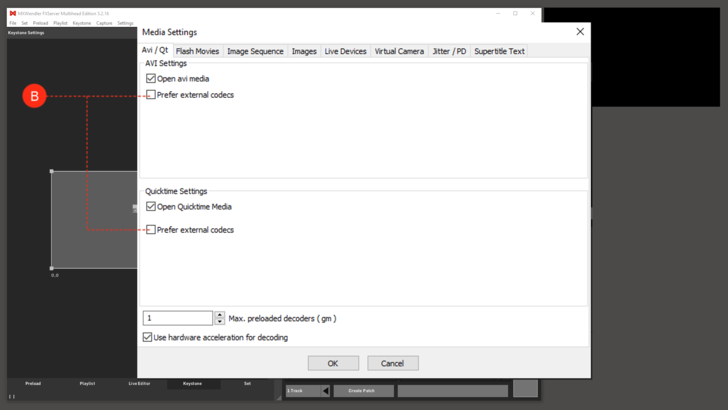The image size is (728, 410).
Task: Switch to the Jitter / PD tab
Action: tap(449, 51)
